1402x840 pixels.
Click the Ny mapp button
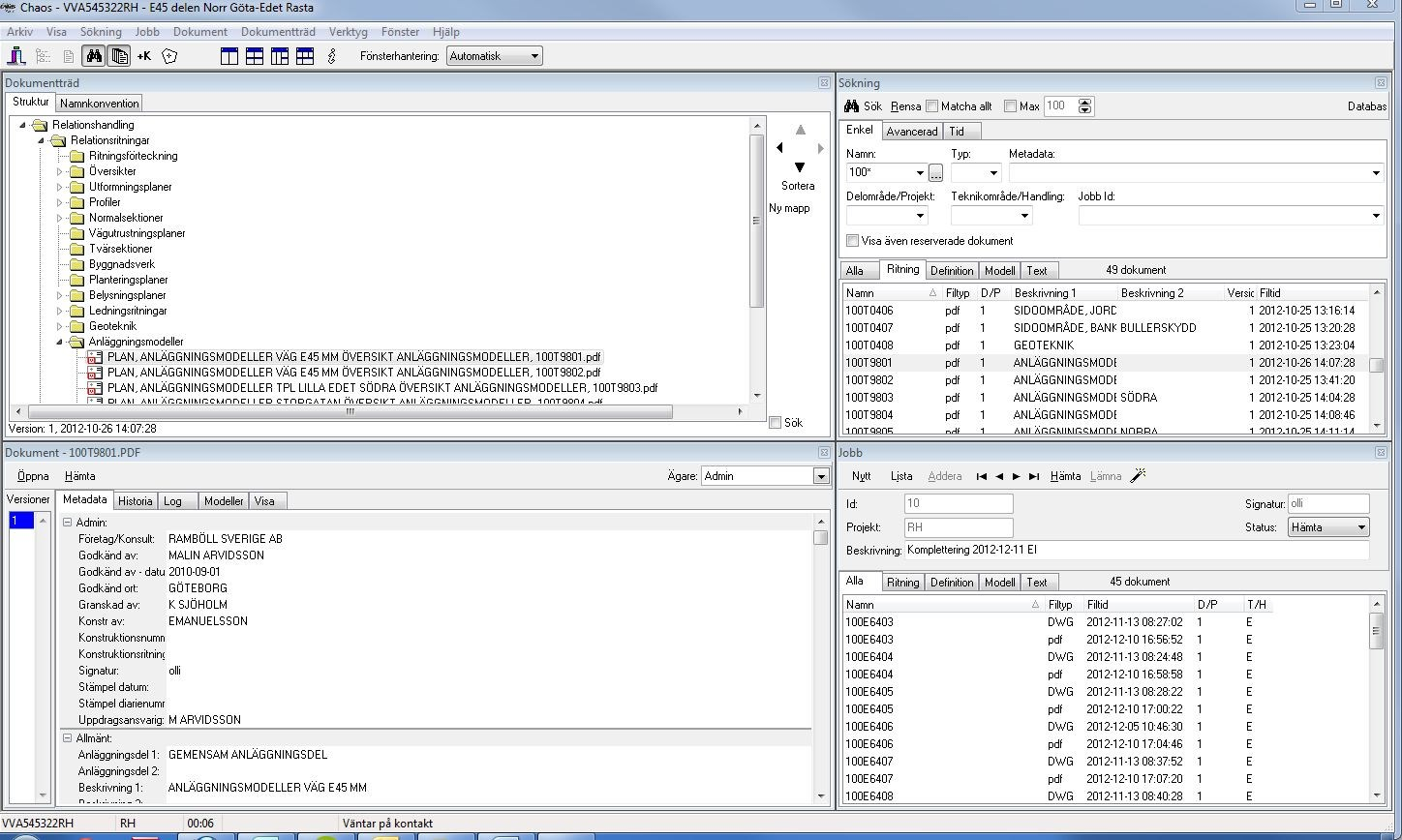tap(789, 208)
